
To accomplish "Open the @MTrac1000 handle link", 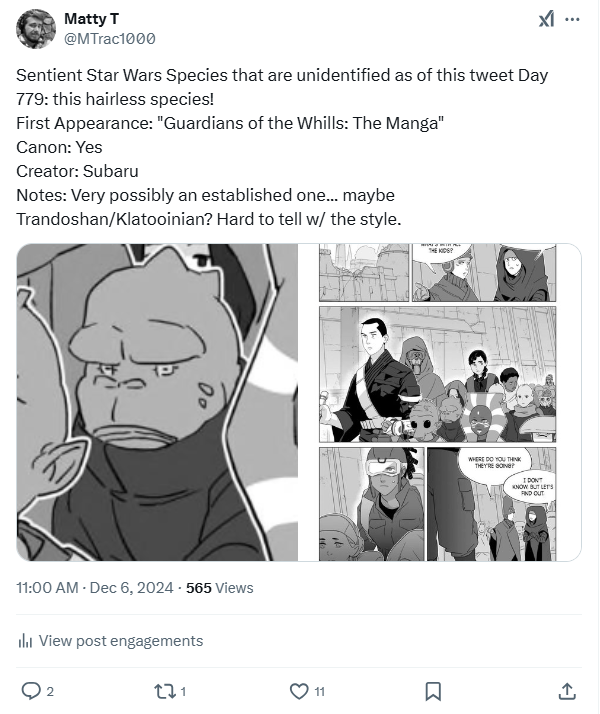I will tap(109, 38).
